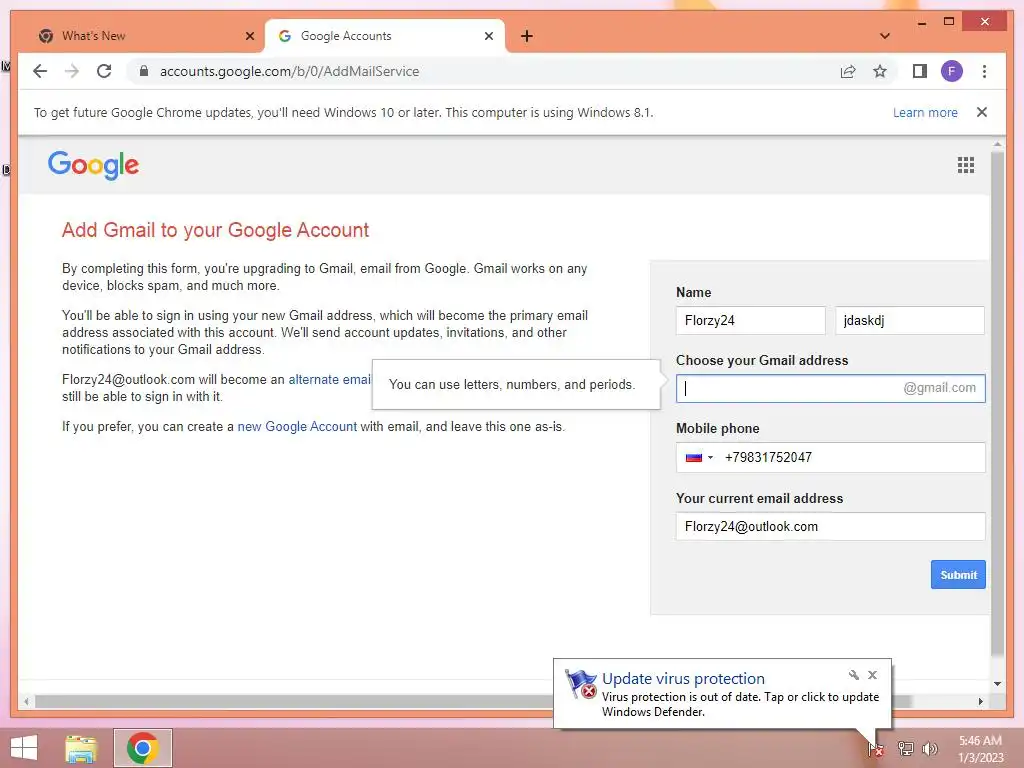Select the Google Accounts tab
The height and width of the screenshot is (768, 1024).
click(x=385, y=36)
